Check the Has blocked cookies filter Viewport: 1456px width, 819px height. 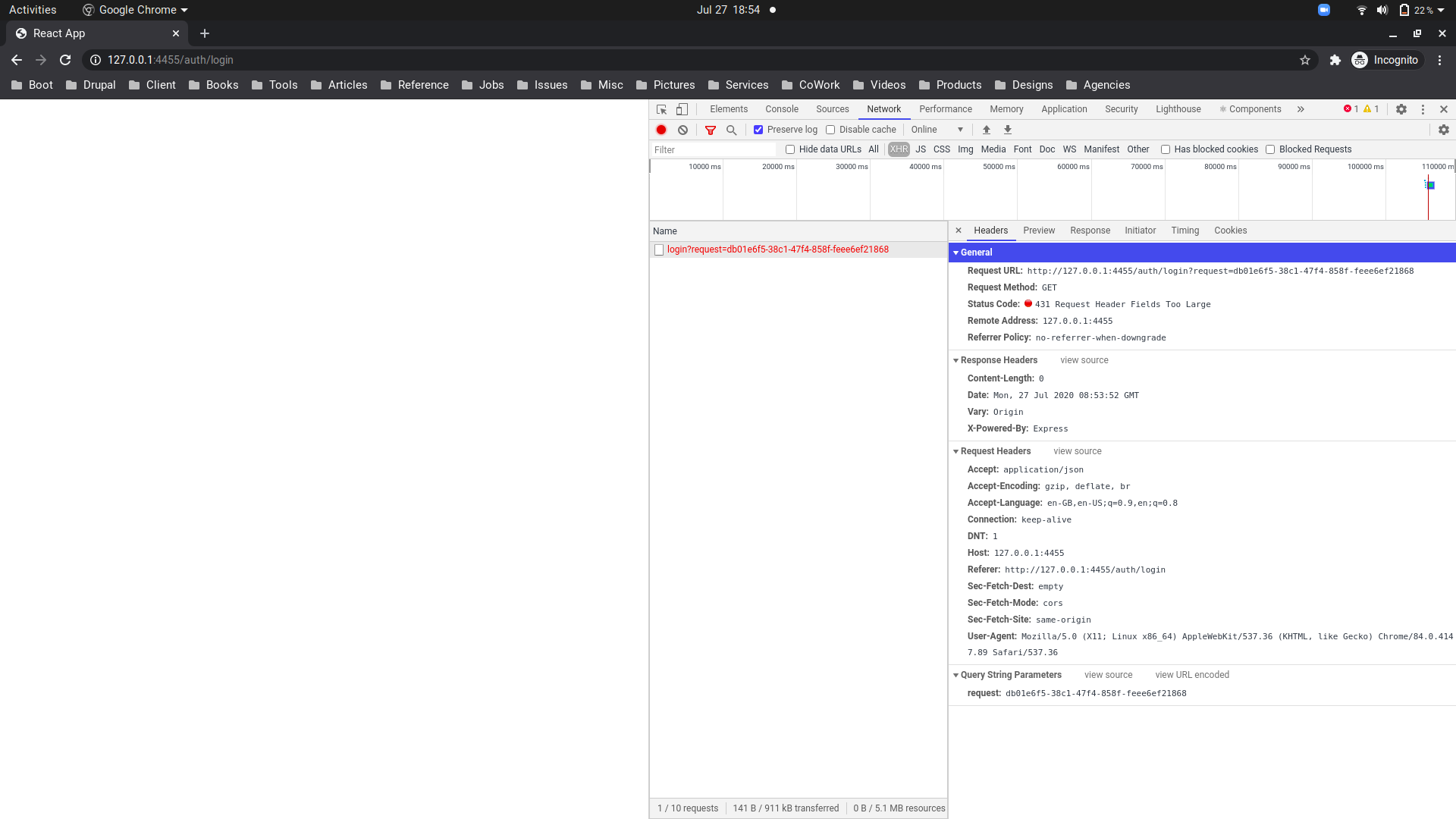click(1166, 149)
